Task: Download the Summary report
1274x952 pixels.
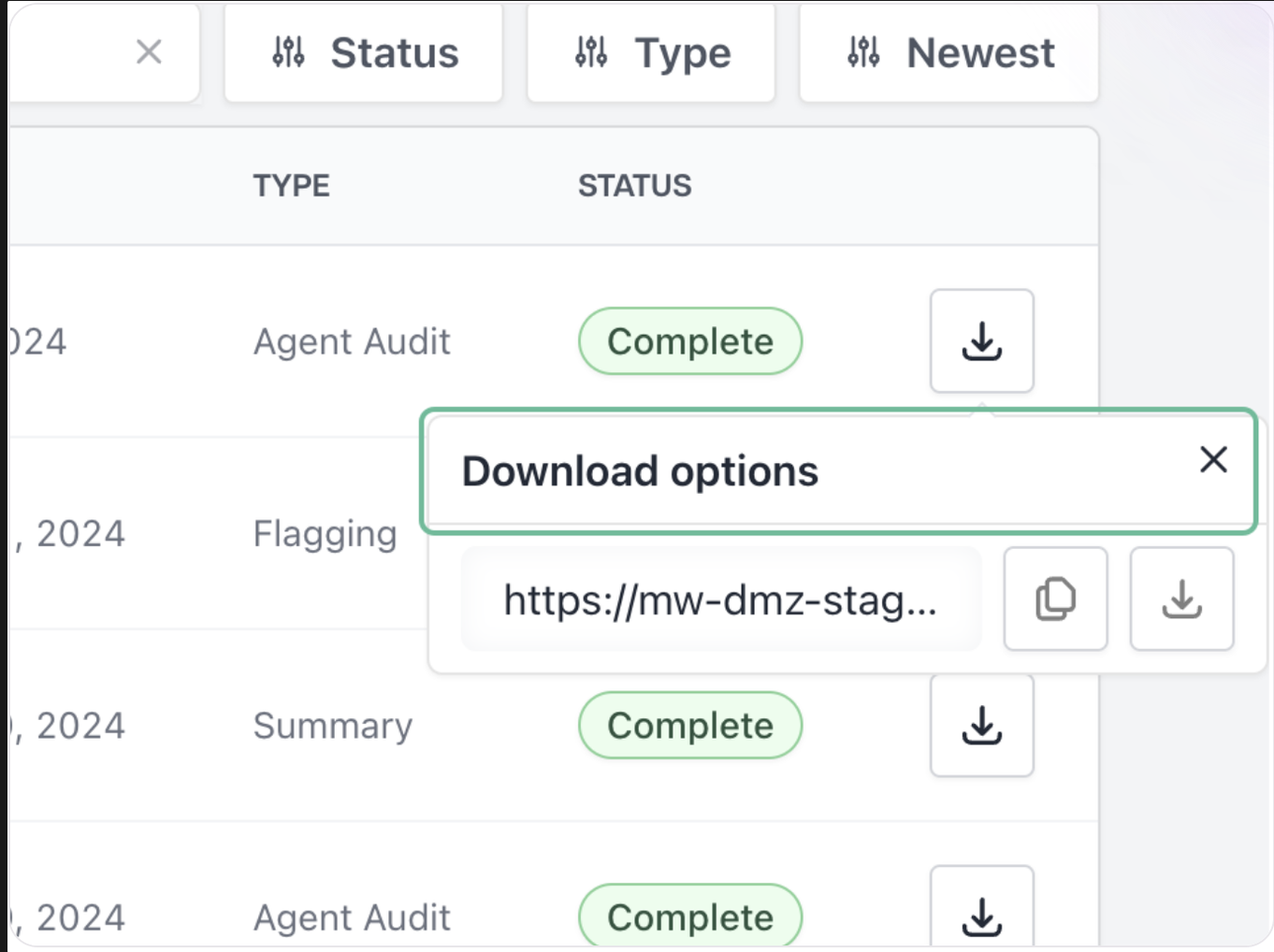Action: pos(982,726)
